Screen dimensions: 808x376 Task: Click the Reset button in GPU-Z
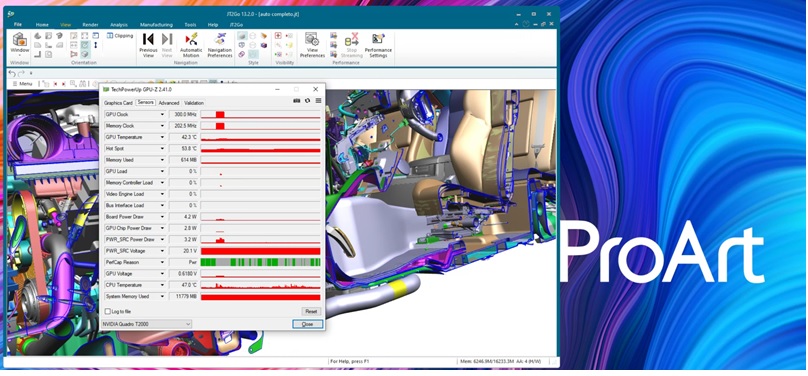311,312
